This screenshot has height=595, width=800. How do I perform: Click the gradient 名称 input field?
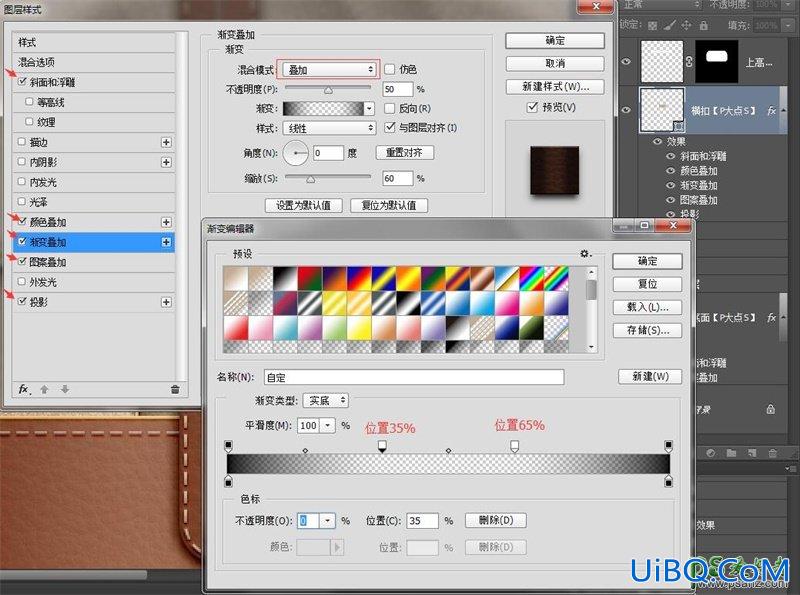pyautogui.click(x=414, y=378)
